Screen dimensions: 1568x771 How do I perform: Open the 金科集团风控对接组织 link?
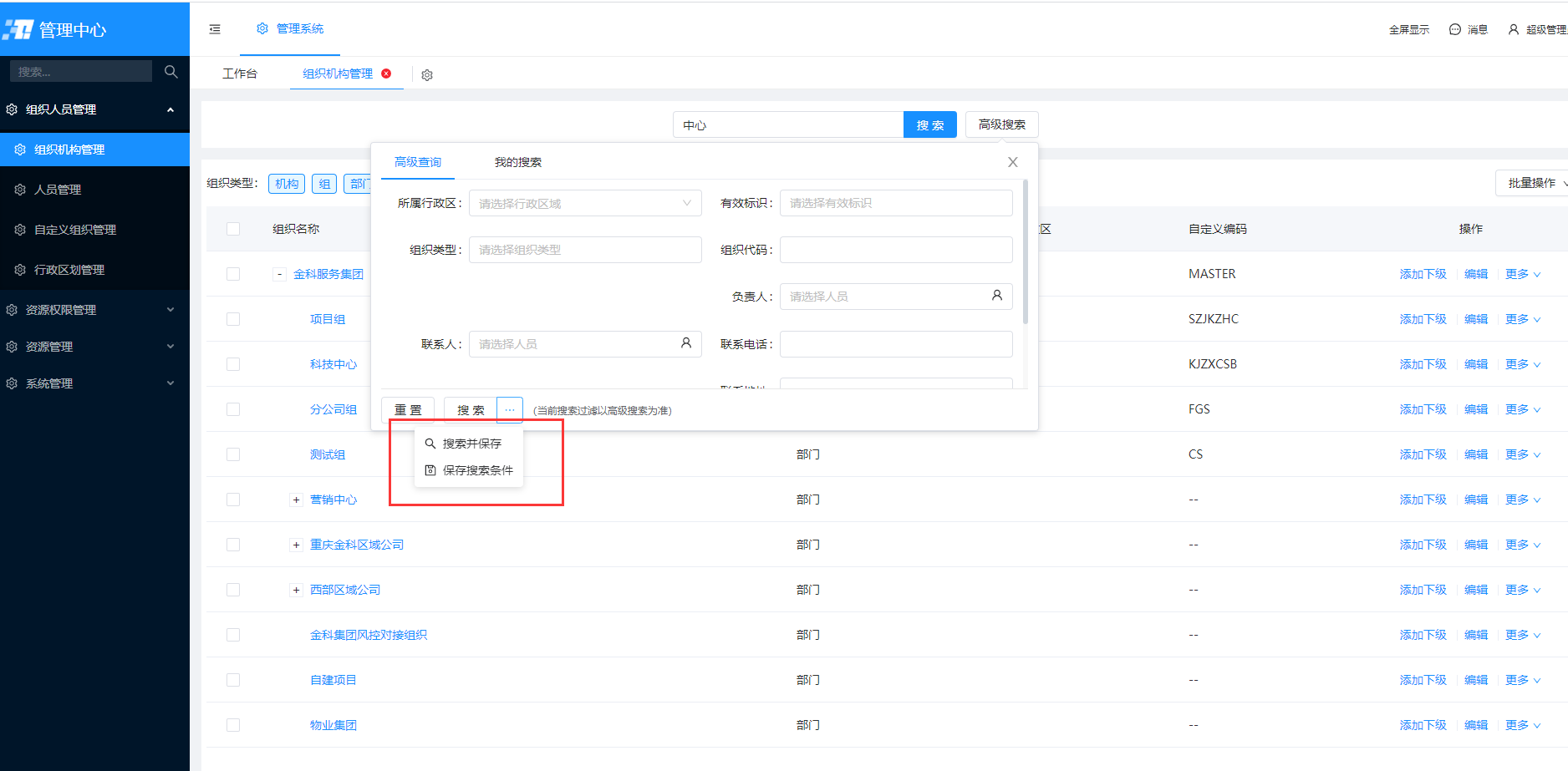[369, 635]
